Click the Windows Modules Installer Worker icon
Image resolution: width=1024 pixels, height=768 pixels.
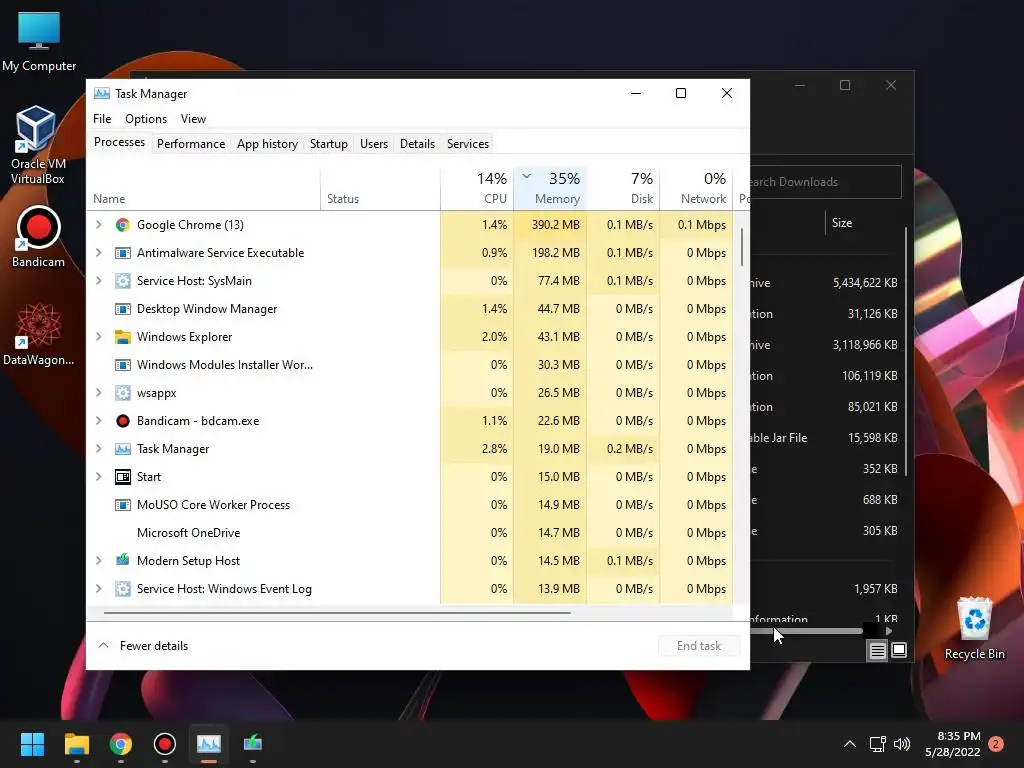[x=123, y=365]
